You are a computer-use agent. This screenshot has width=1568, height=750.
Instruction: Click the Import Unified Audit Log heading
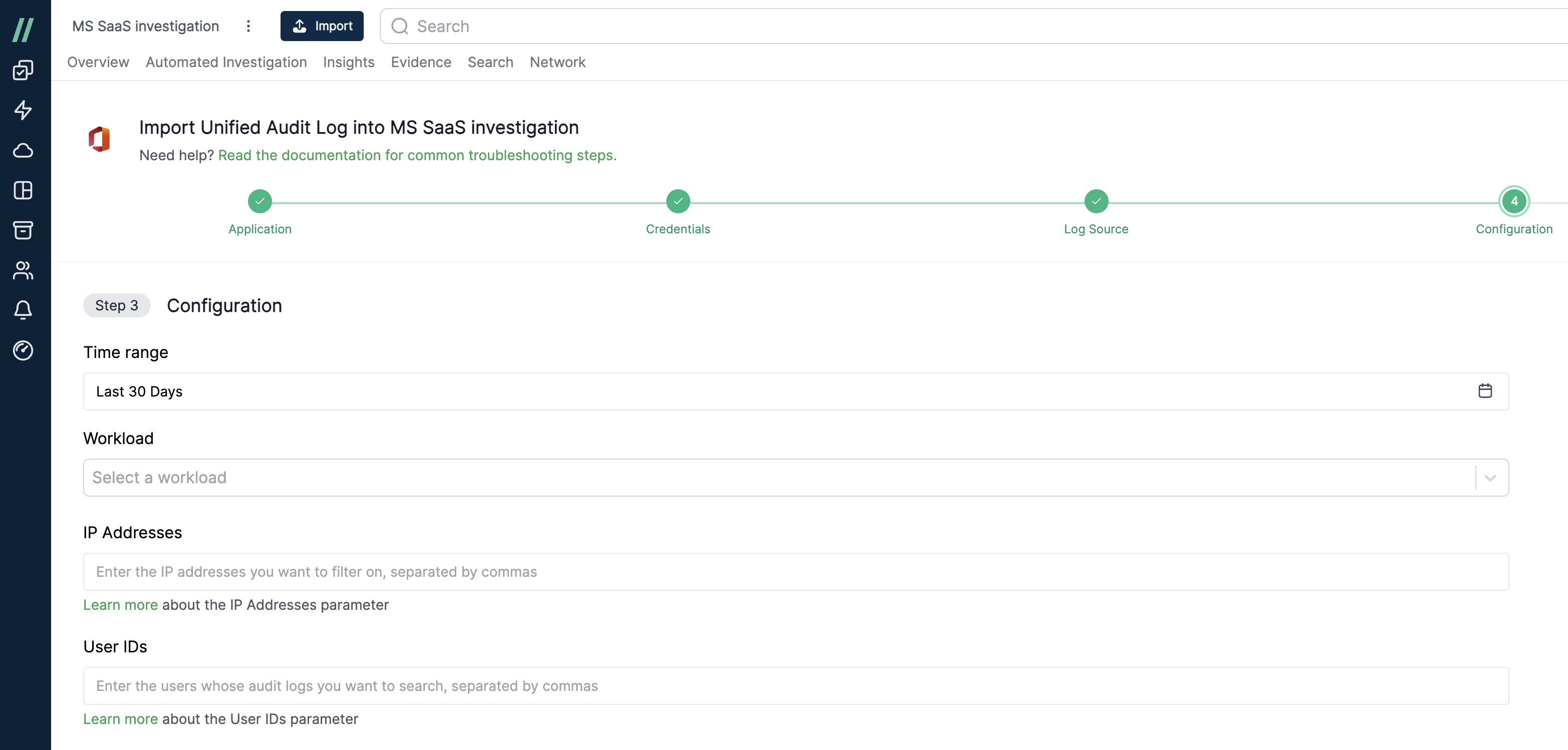pyautogui.click(x=359, y=127)
